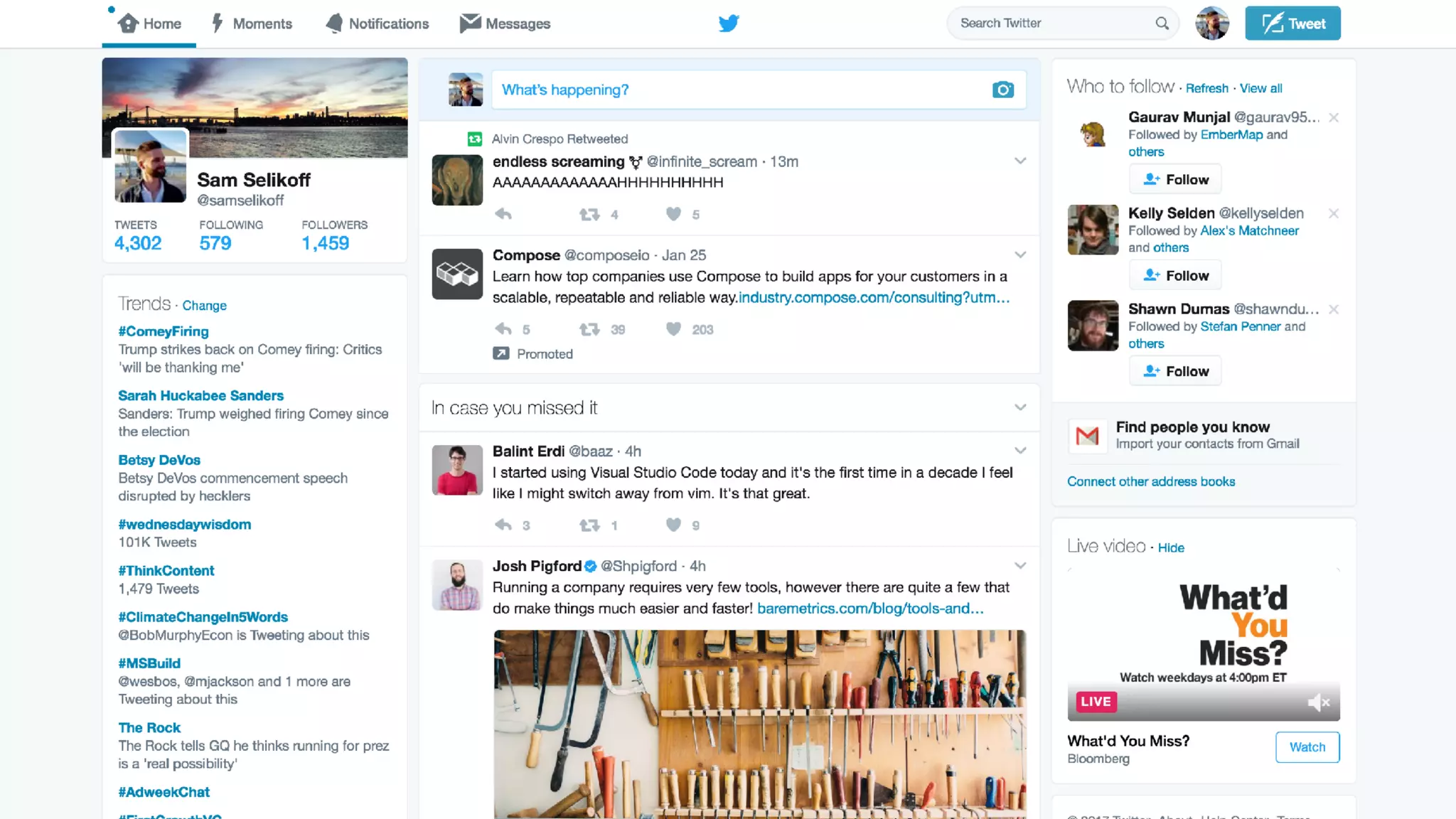Open Sam Selikoff profile picture
The height and width of the screenshot is (819, 1456).
(151, 166)
